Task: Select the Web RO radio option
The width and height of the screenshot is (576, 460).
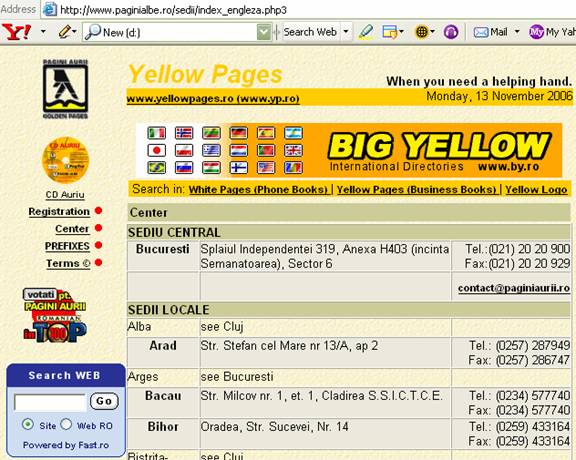Action: [x=66, y=424]
